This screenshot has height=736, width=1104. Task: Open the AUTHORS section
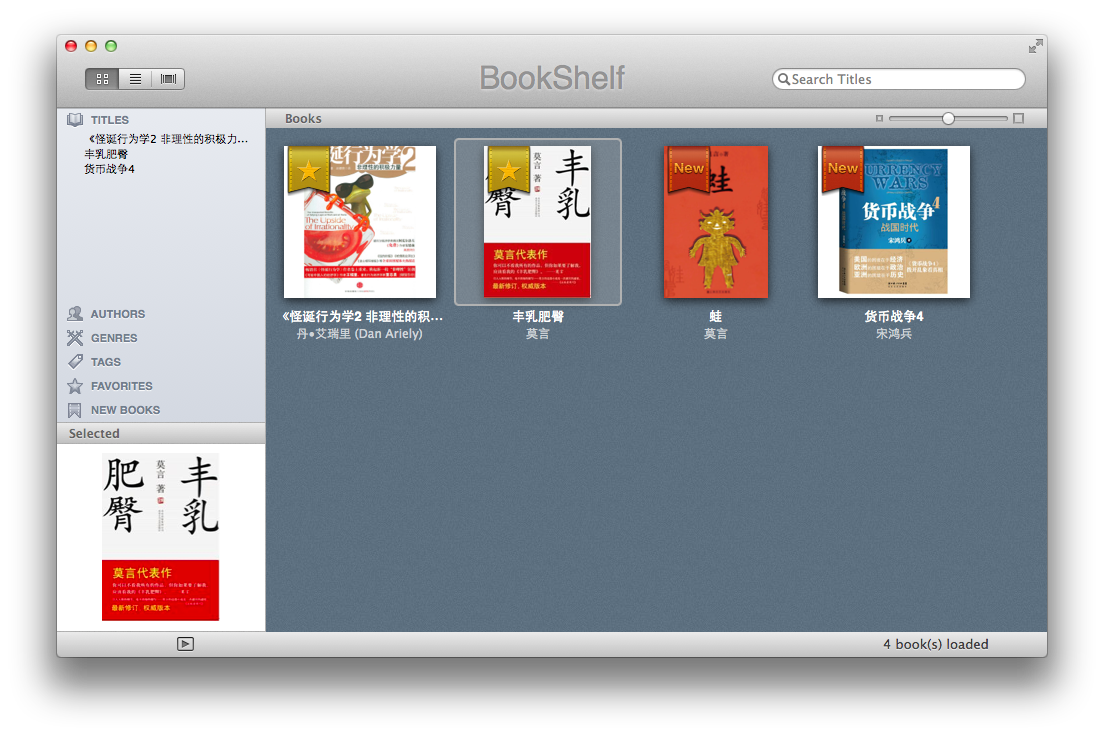[x=118, y=314]
